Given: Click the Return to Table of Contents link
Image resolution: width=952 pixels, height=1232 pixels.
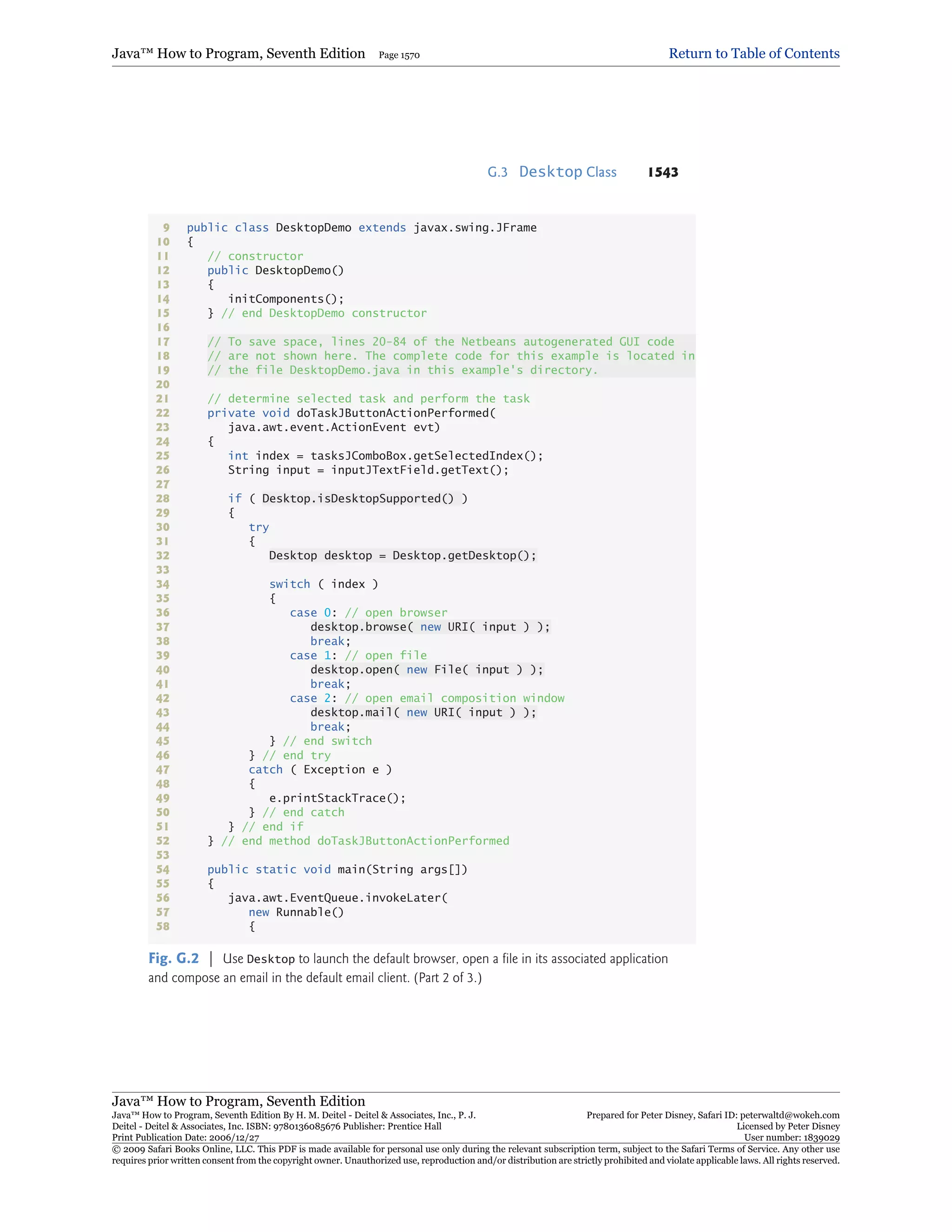Looking at the screenshot, I should [754, 53].
